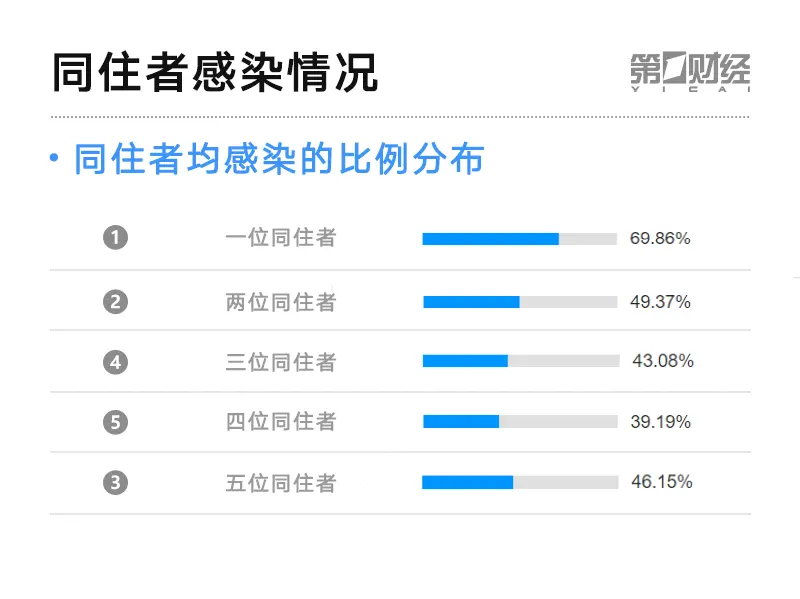Click the 39.19% progress bar

tap(519, 422)
